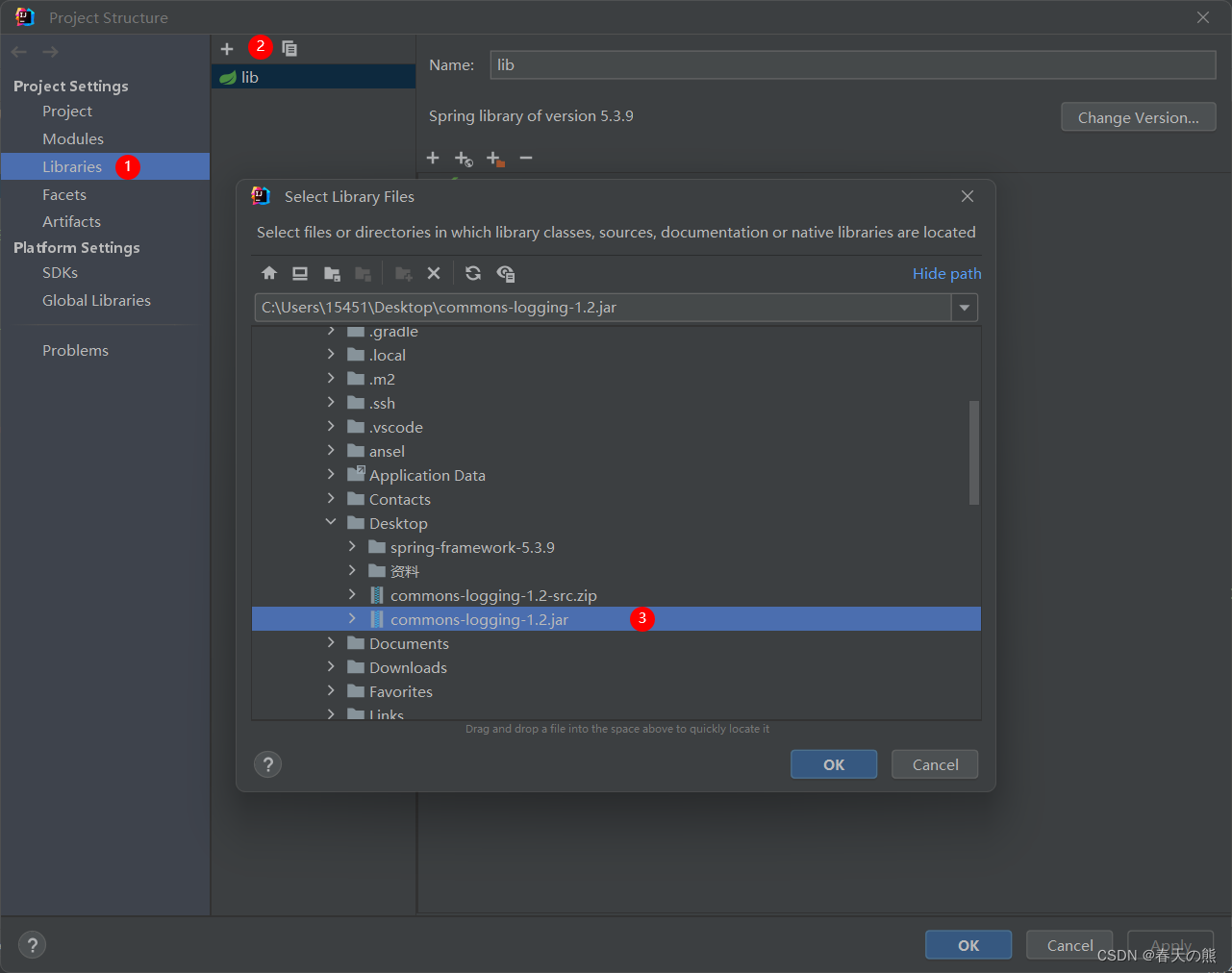Go to project directory icon
The width and height of the screenshot is (1232, 973).
point(332,274)
